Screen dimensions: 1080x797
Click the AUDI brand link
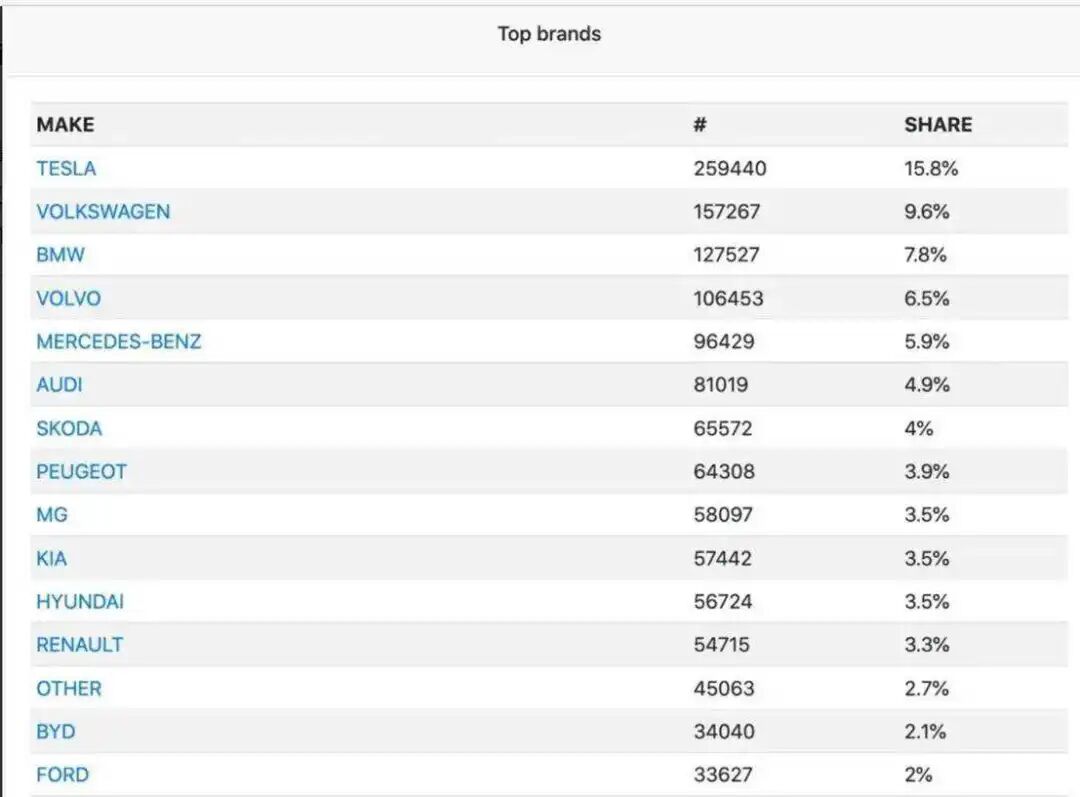(59, 384)
